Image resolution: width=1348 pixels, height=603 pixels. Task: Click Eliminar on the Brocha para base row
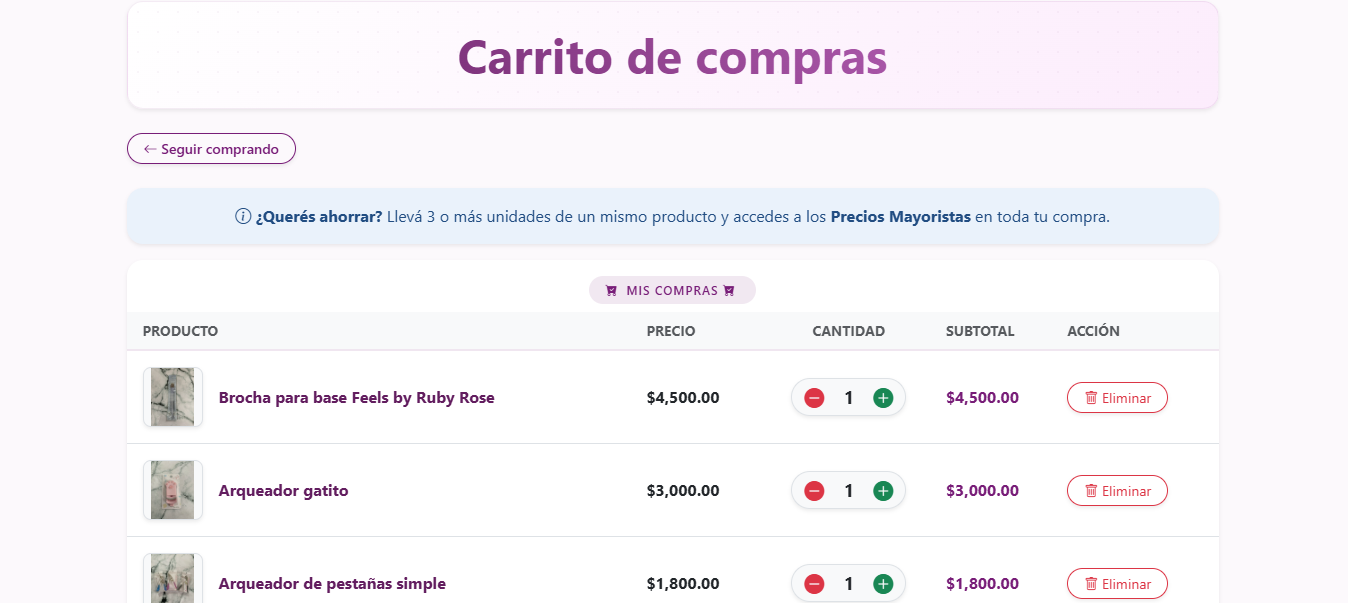coord(1117,397)
